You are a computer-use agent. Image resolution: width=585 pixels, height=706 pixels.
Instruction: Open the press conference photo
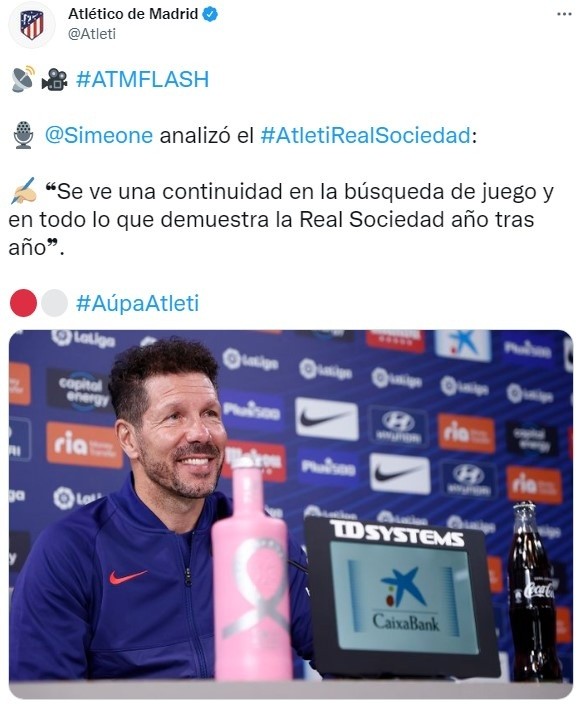coord(291,514)
